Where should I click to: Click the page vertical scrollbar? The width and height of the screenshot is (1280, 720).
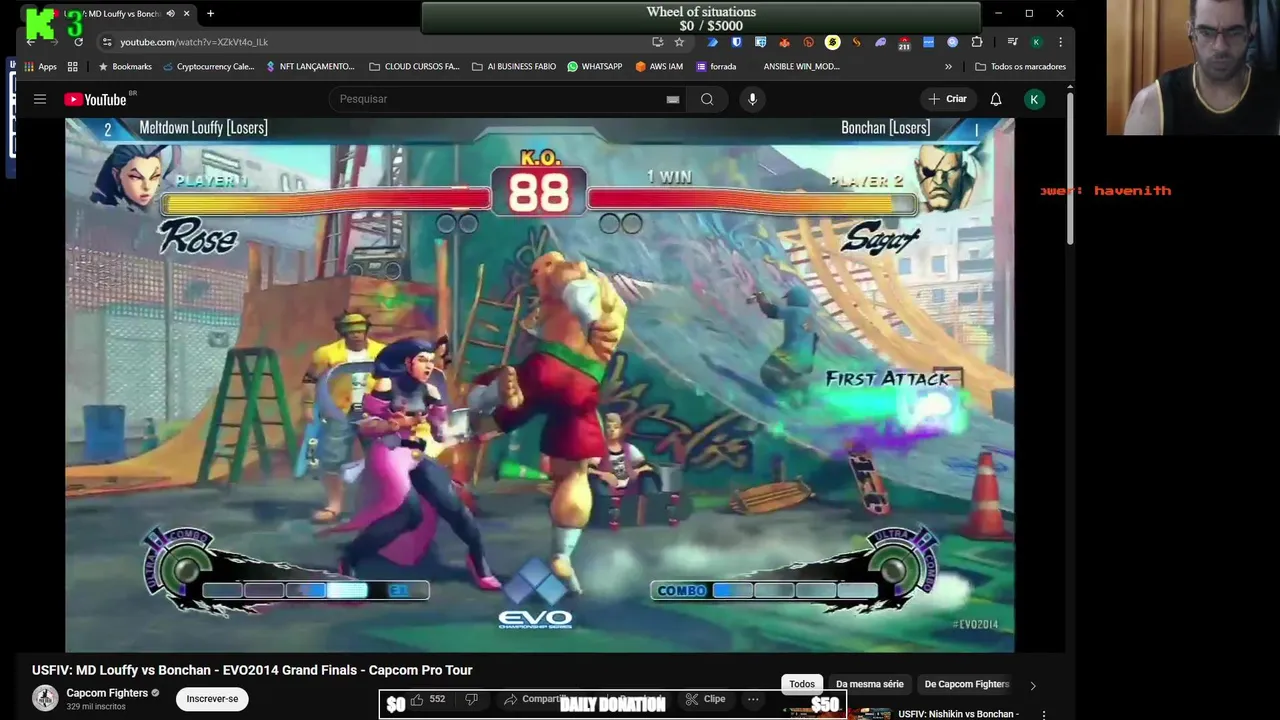[1070, 170]
